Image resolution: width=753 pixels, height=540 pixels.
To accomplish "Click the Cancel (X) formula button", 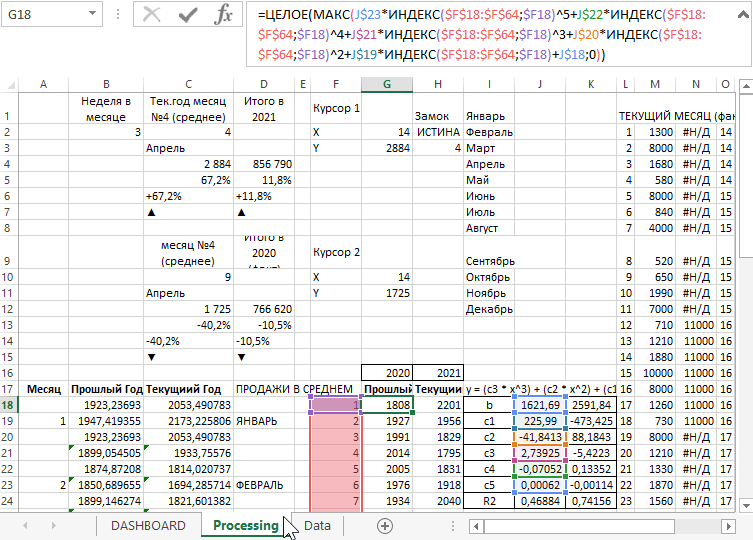I will [x=152, y=15].
